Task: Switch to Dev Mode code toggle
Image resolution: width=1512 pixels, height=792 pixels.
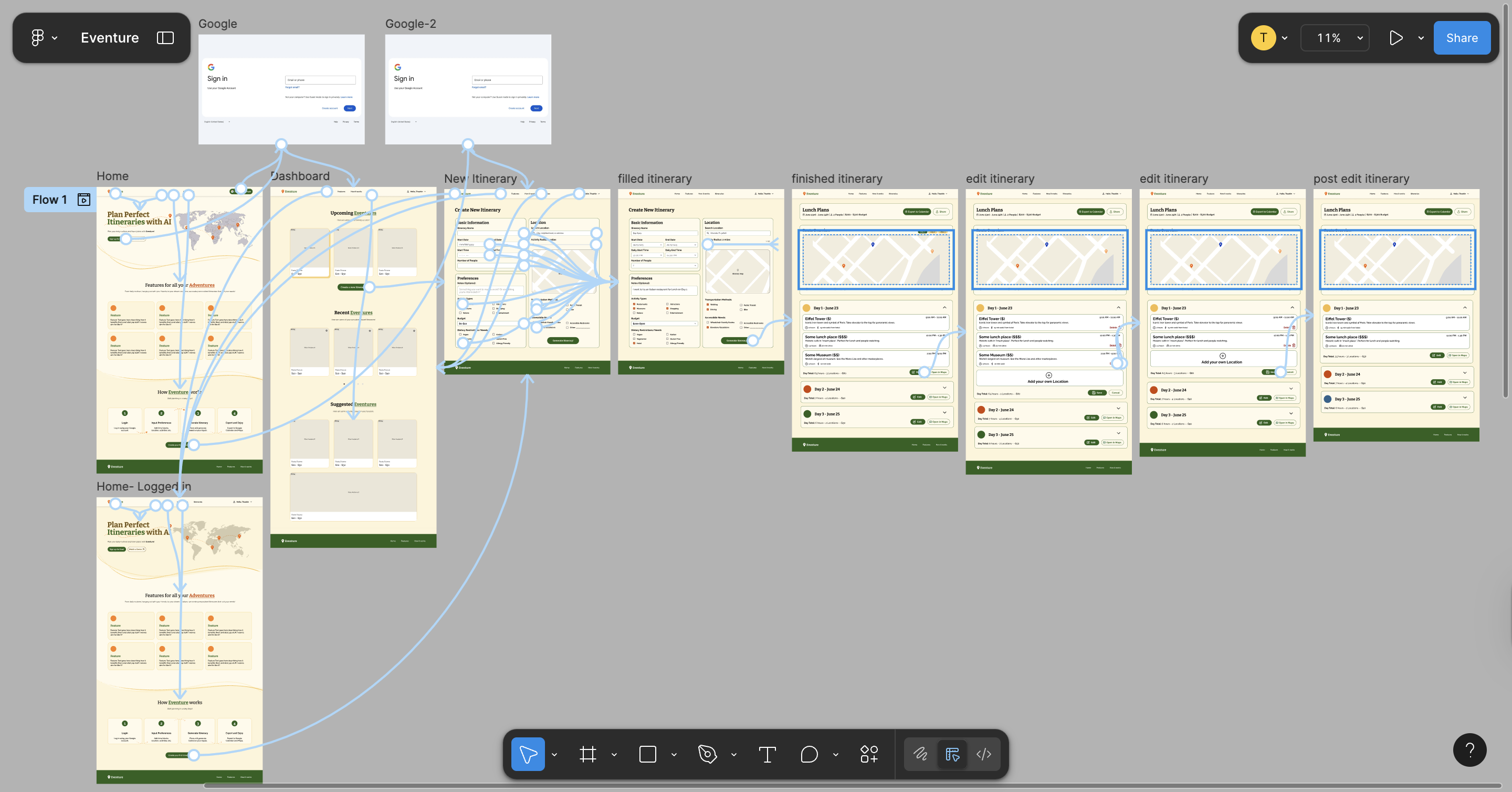Action: coord(984,754)
